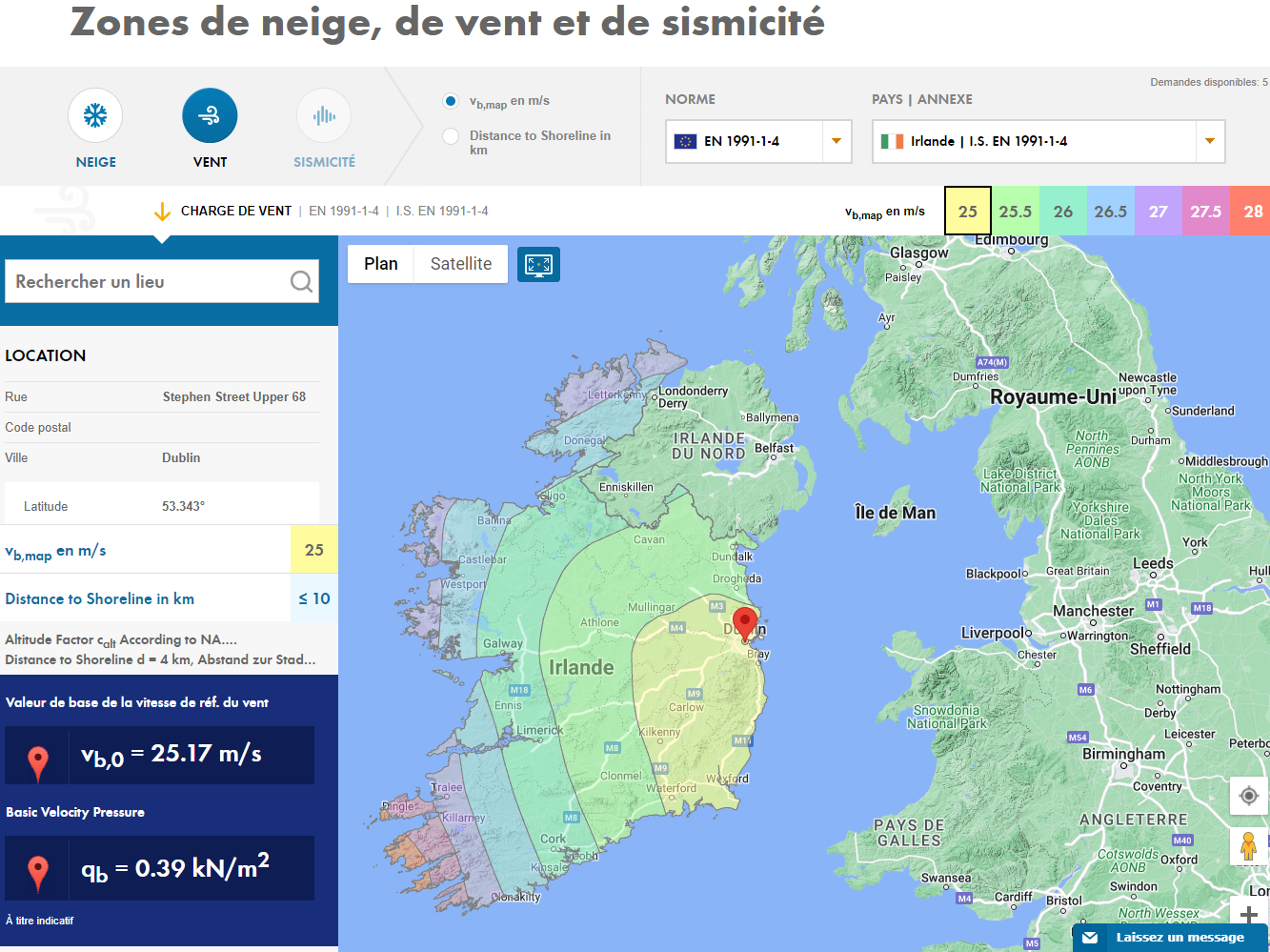Open the map fullscreen icon beside Satellite
Screen dimensions: 1270x952
click(538, 264)
